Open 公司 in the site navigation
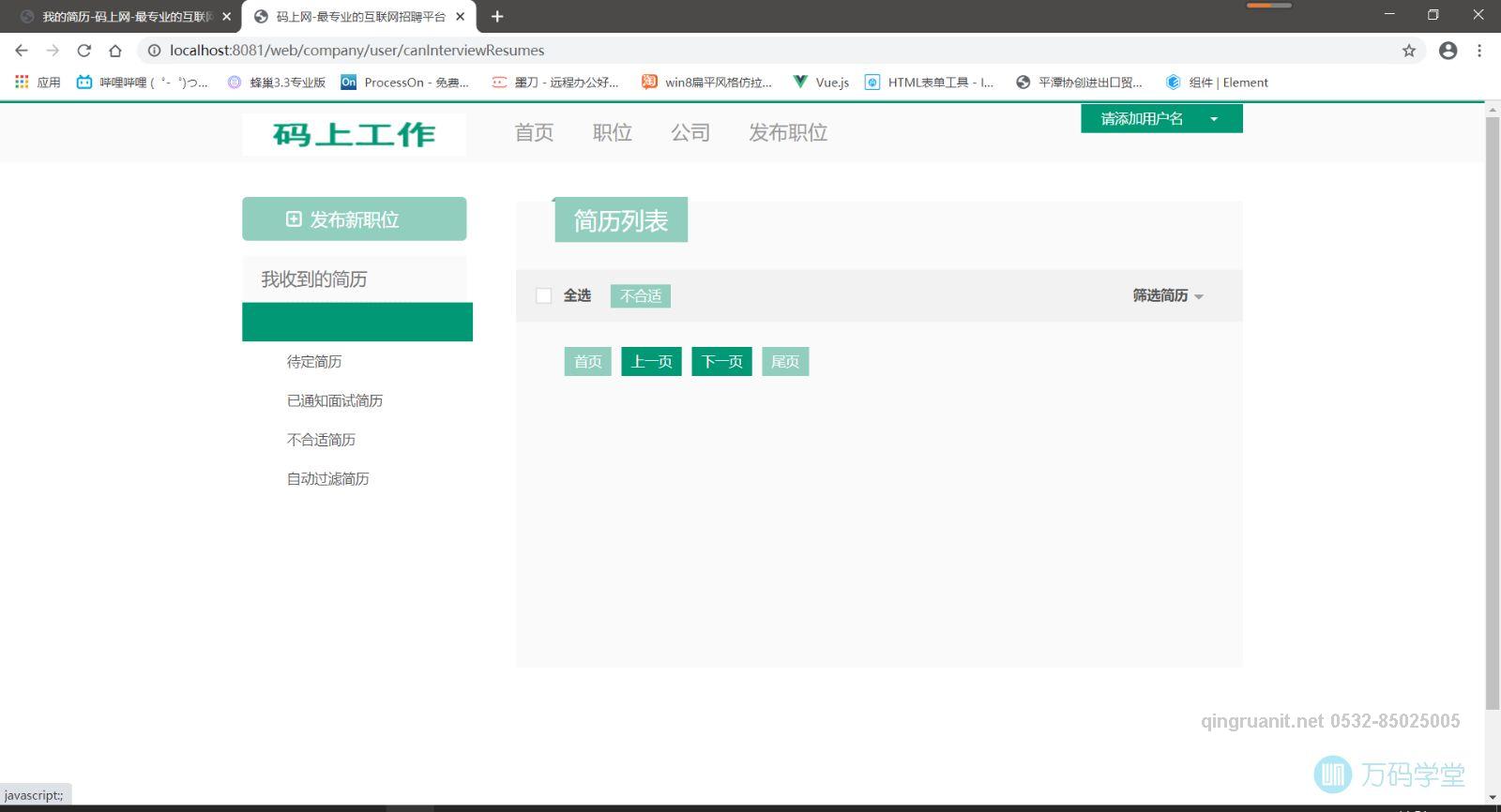 pyautogui.click(x=690, y=133)
